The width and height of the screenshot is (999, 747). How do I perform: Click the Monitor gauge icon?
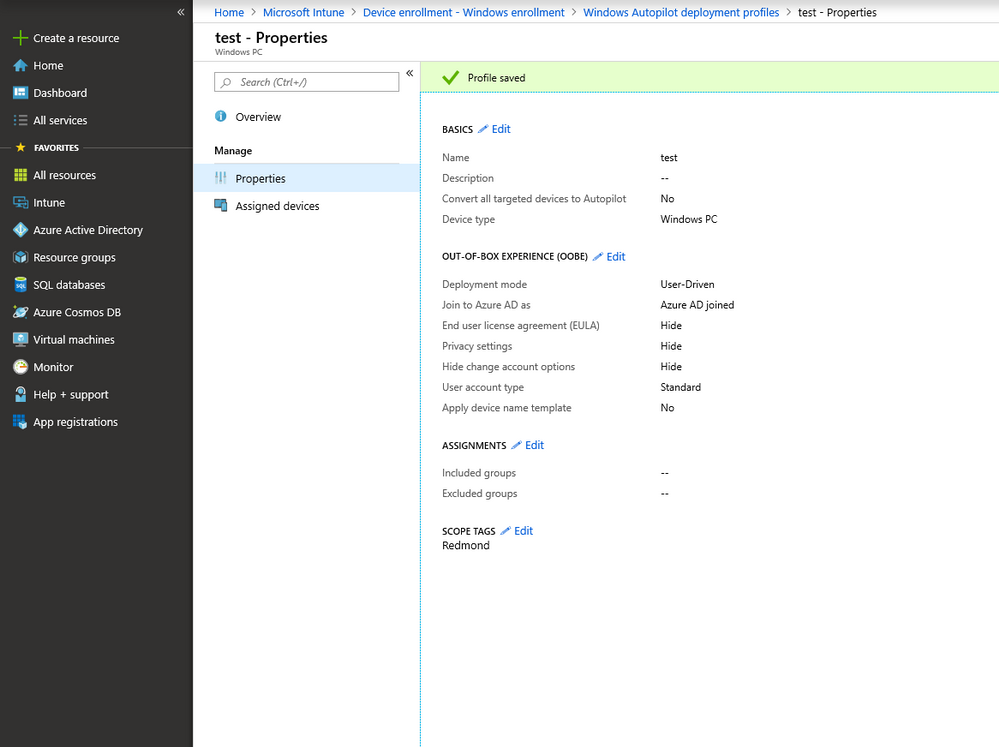pos(20,367)
